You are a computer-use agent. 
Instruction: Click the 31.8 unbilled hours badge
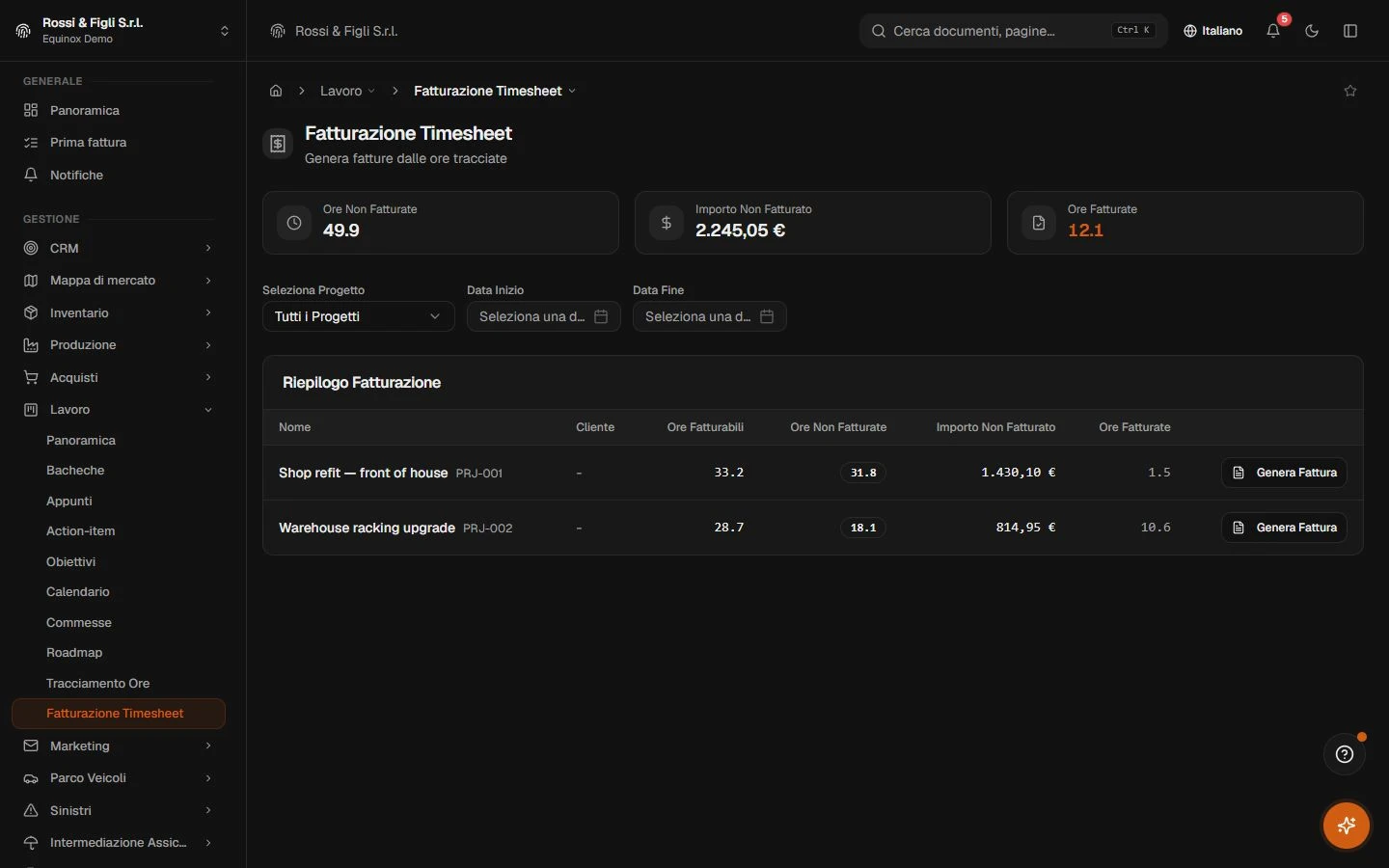pos(863,473)
